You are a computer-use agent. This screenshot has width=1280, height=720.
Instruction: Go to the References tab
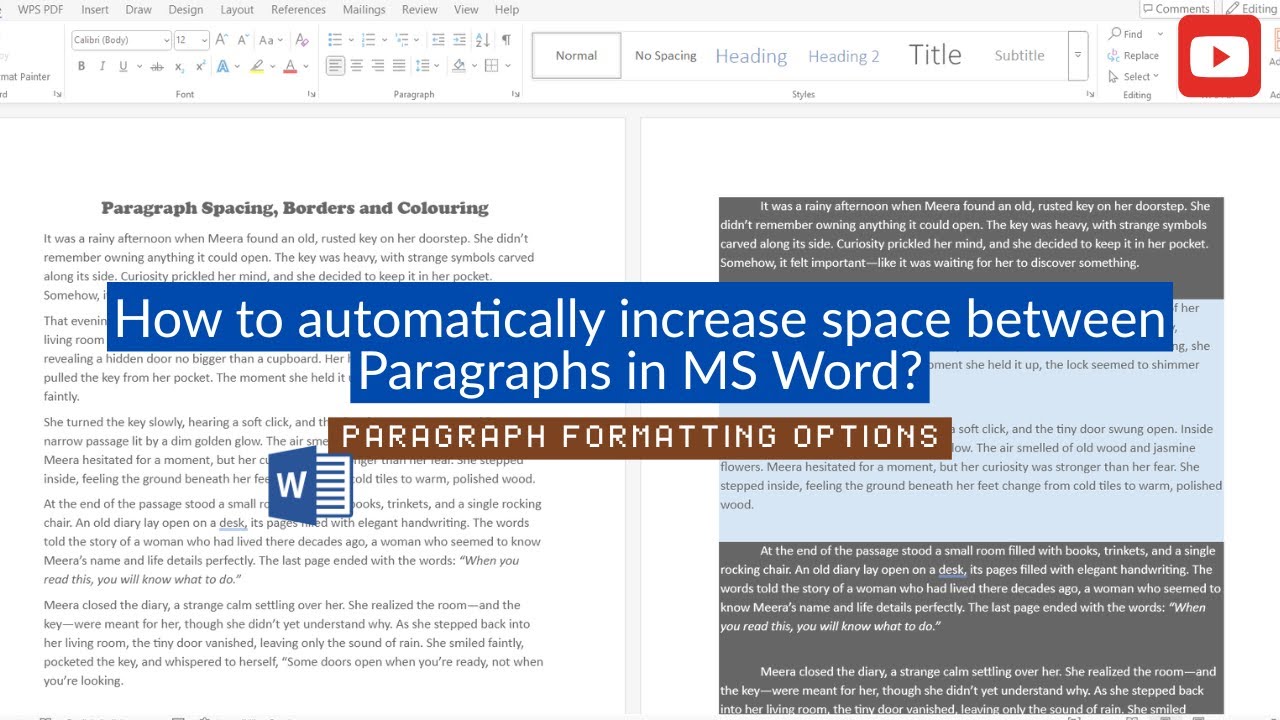coord(298,9)
